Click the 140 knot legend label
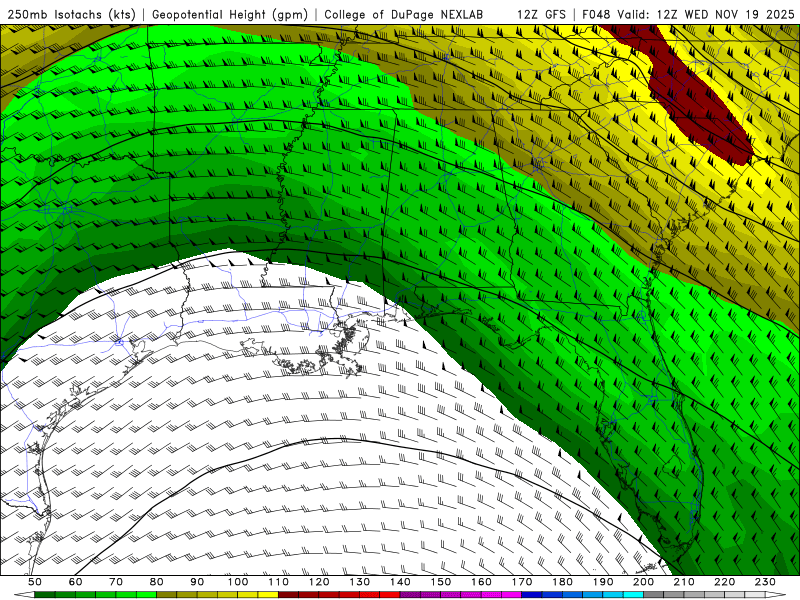This screenshot has height=600, width=800. [400, 582]
